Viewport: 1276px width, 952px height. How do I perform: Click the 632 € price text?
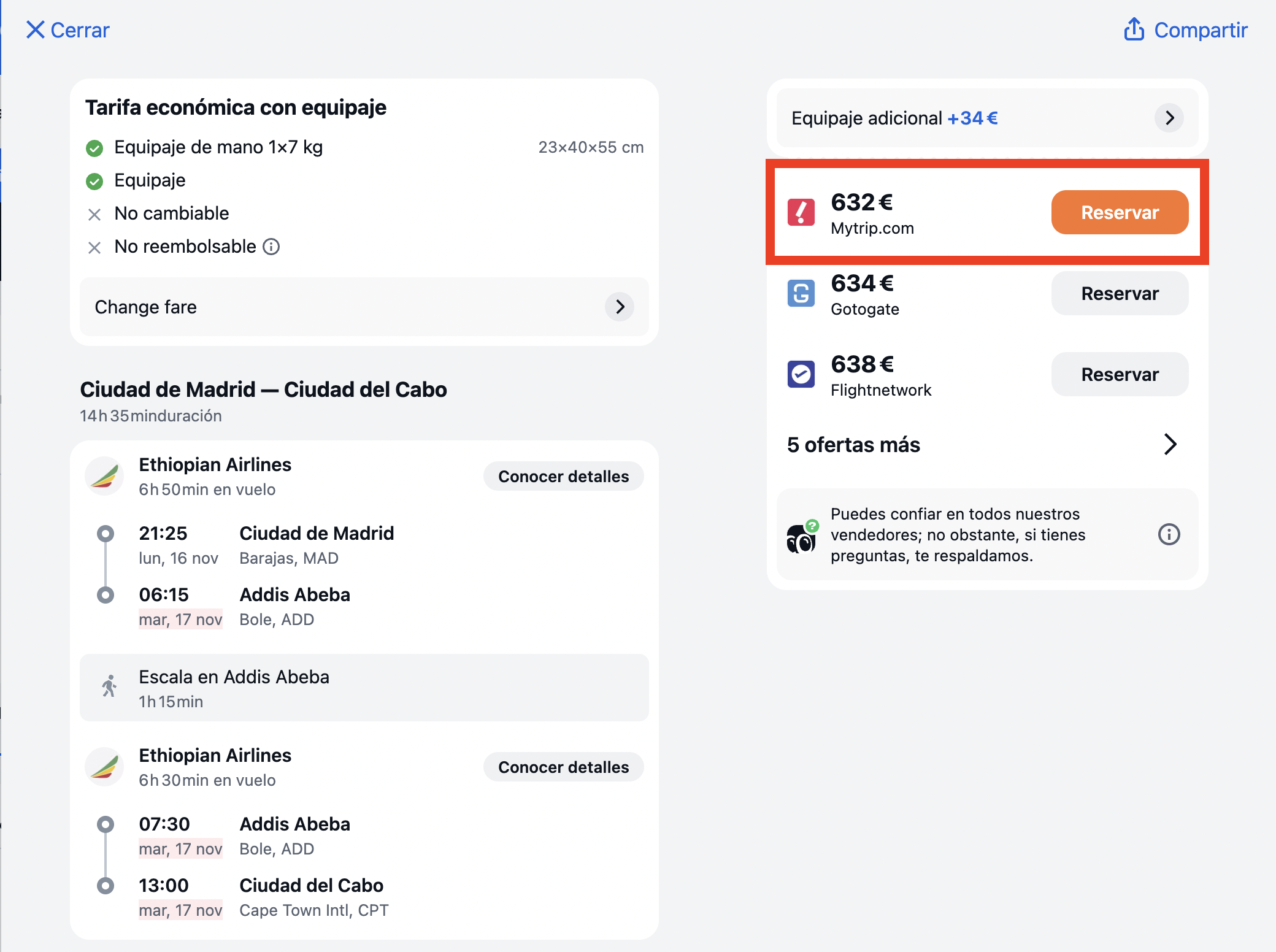pos(862,202)
